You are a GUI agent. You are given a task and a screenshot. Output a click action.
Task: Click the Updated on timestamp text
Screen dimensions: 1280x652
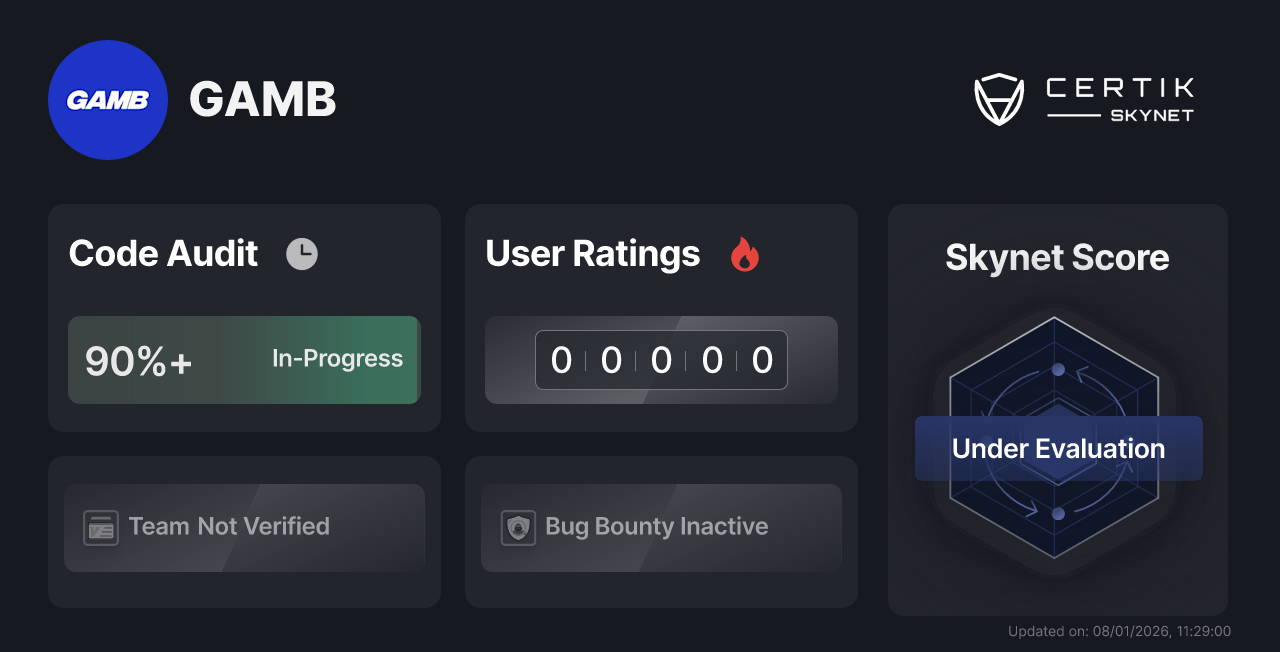click(x=1119, y=631)
